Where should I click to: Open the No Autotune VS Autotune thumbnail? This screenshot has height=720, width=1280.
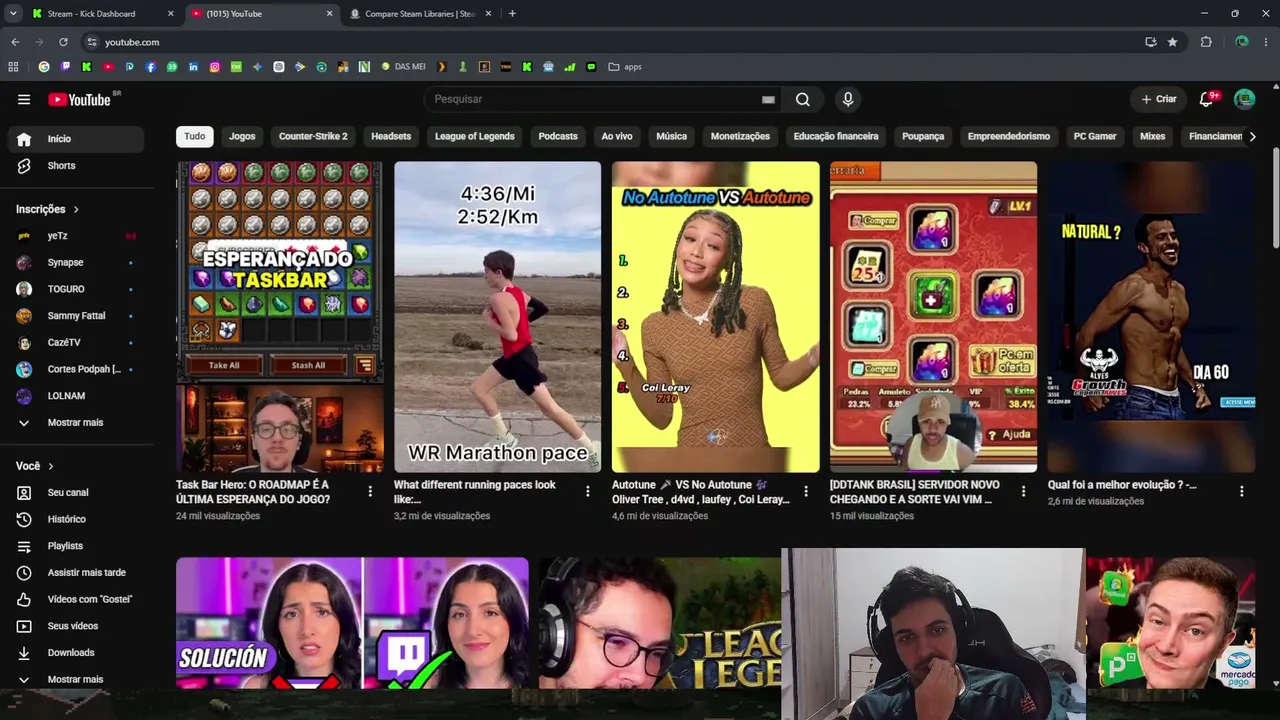click(x=715, y=317)
